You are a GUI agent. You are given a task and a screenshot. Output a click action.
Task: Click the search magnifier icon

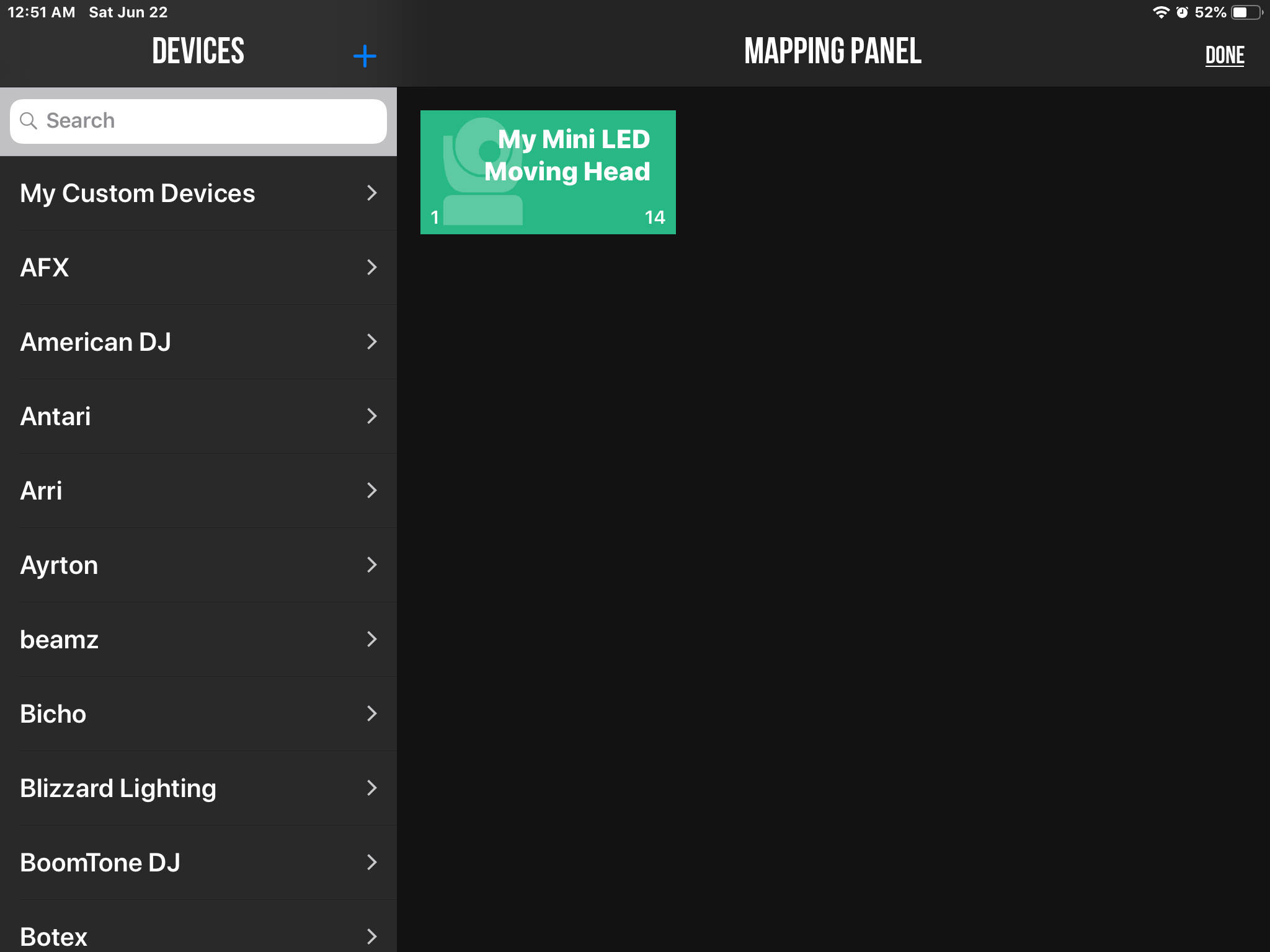click(29, 121)
